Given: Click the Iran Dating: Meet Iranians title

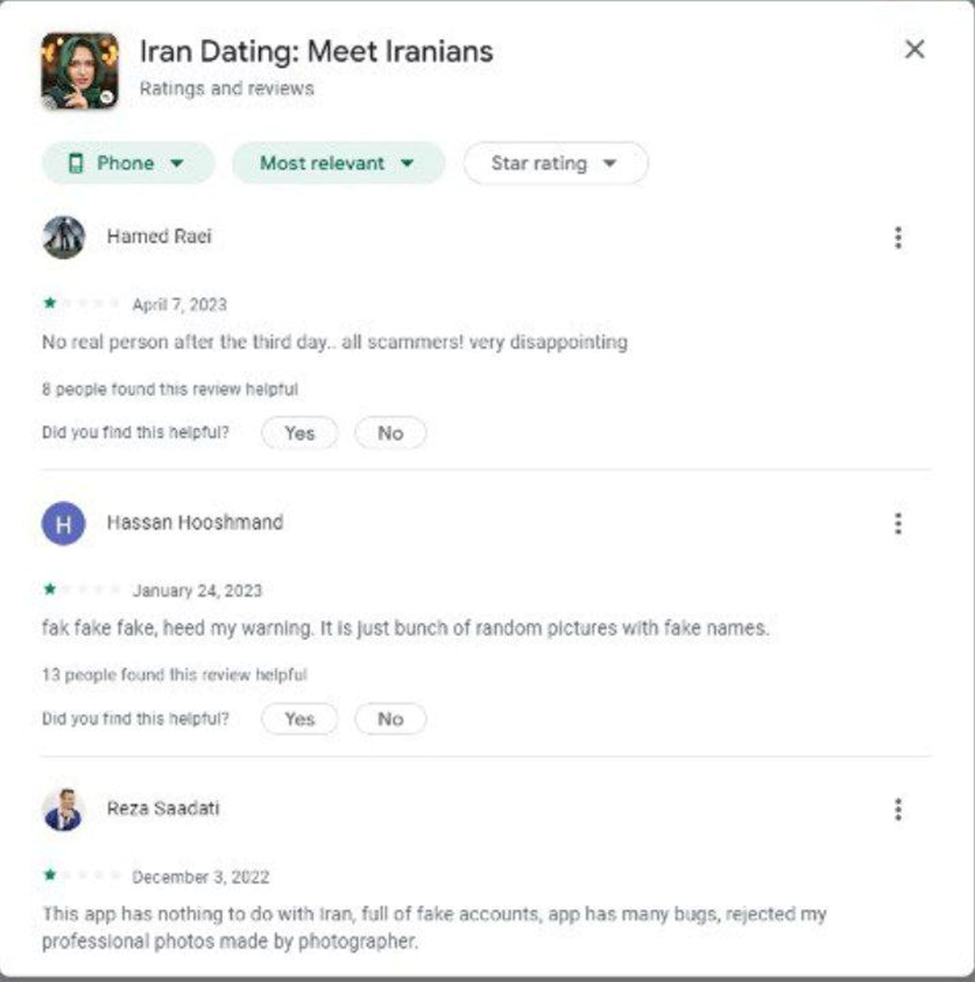Looking at the screenshot, I should click(316, 51).
